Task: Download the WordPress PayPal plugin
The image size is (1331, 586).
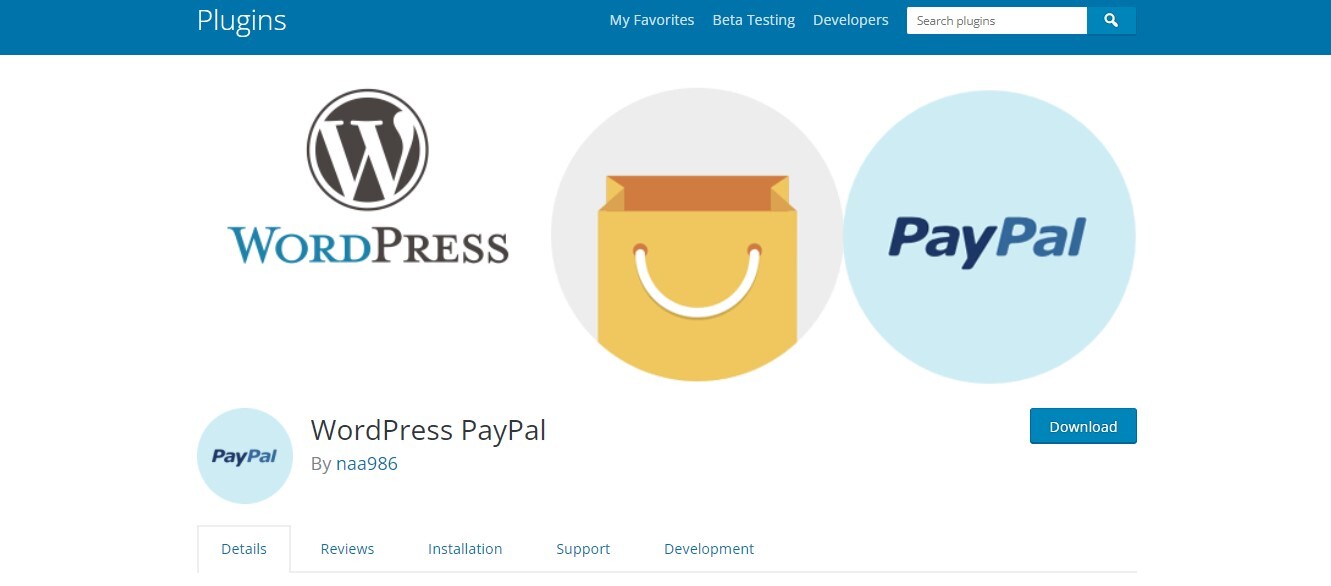Action: point(1083,426)
